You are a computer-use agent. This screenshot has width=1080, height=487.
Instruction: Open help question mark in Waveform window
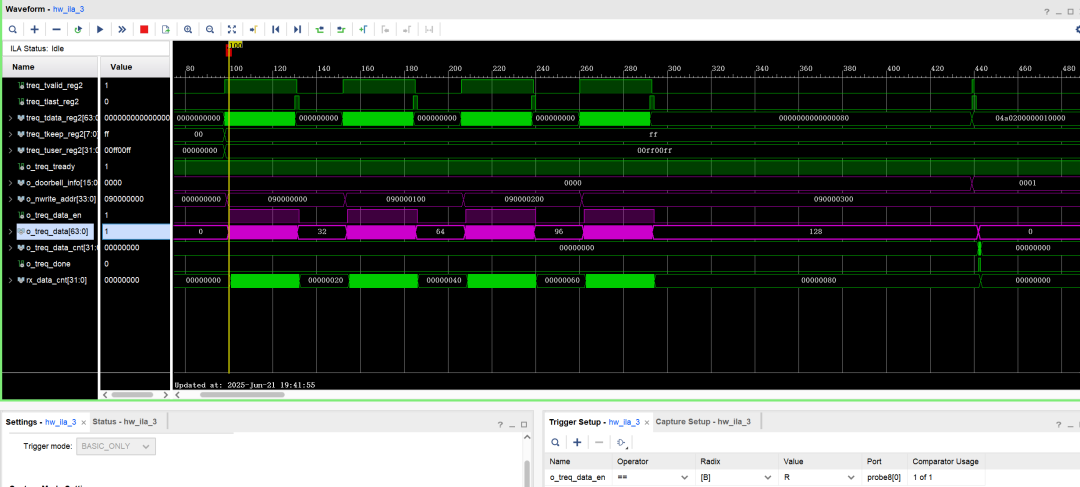pos(1046,12)
